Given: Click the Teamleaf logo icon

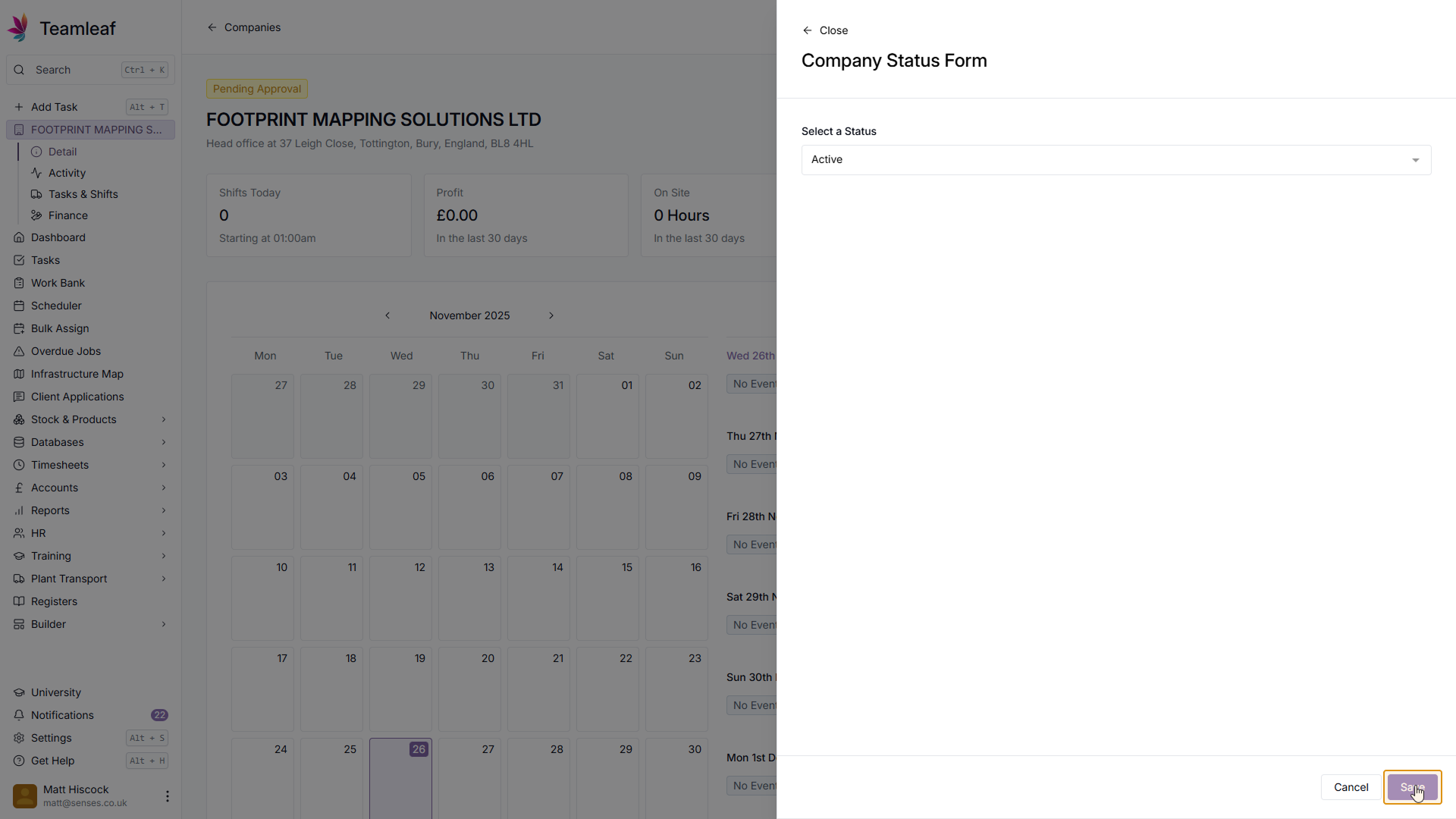Looking at the screenshot, I should 19,28.
